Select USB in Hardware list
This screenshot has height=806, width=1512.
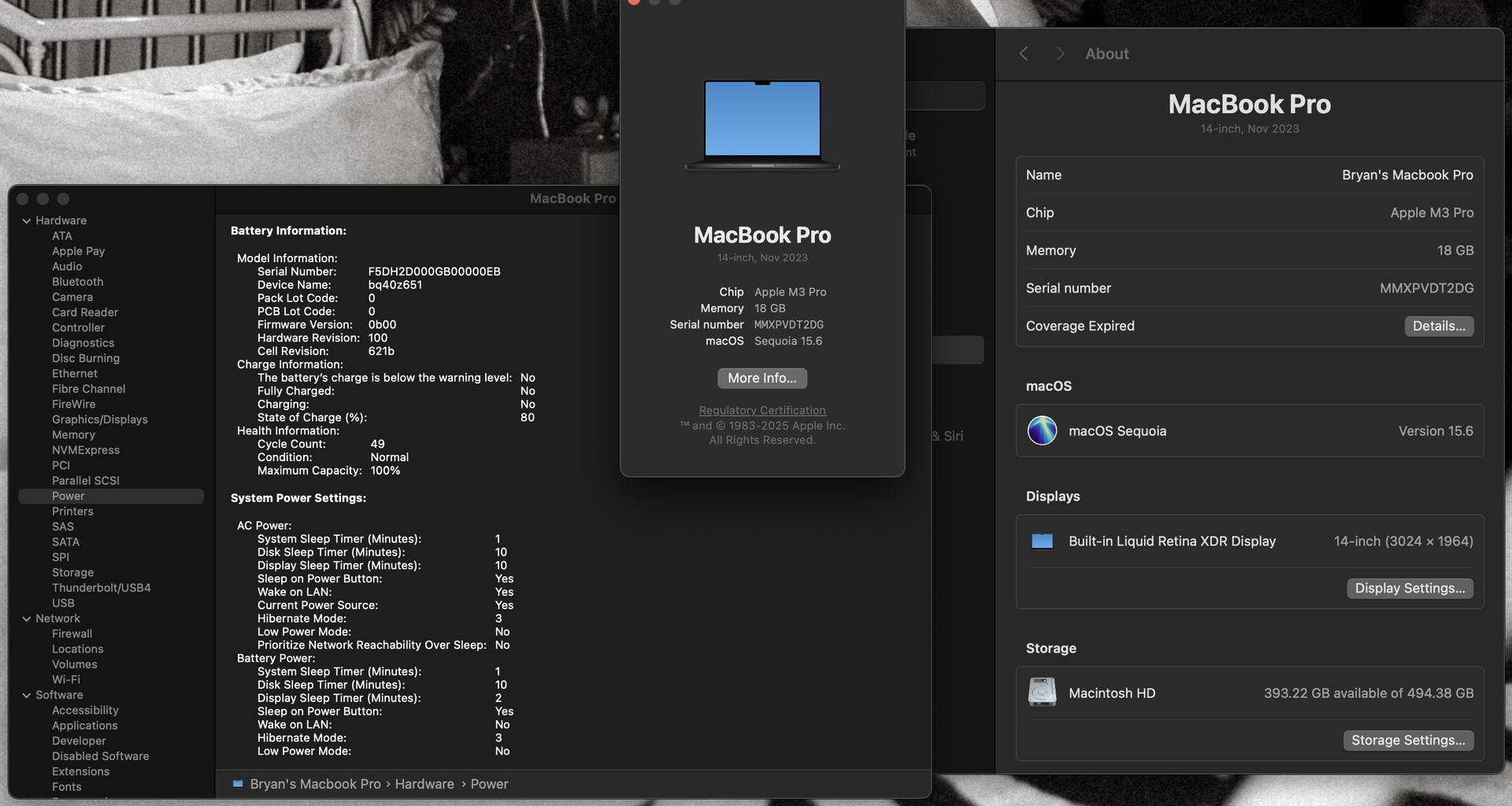(63, 603)
